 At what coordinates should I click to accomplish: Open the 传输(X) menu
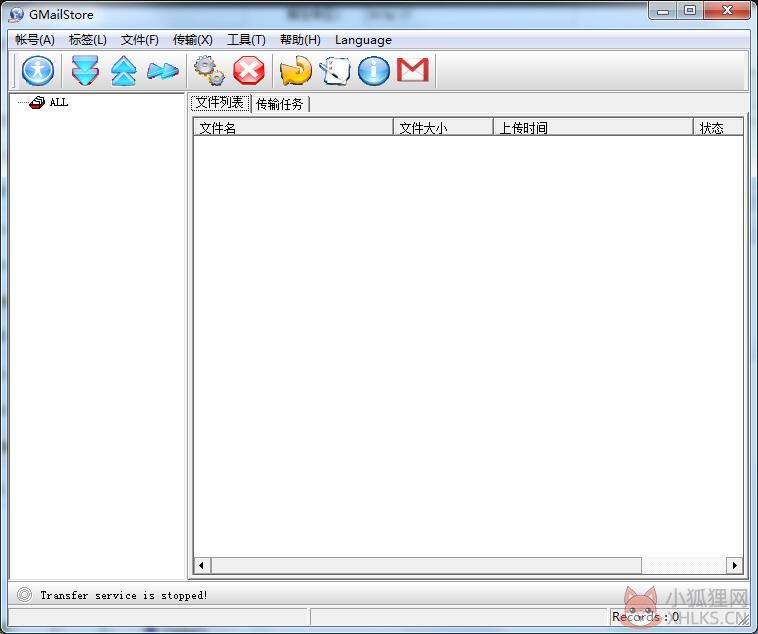192,40
